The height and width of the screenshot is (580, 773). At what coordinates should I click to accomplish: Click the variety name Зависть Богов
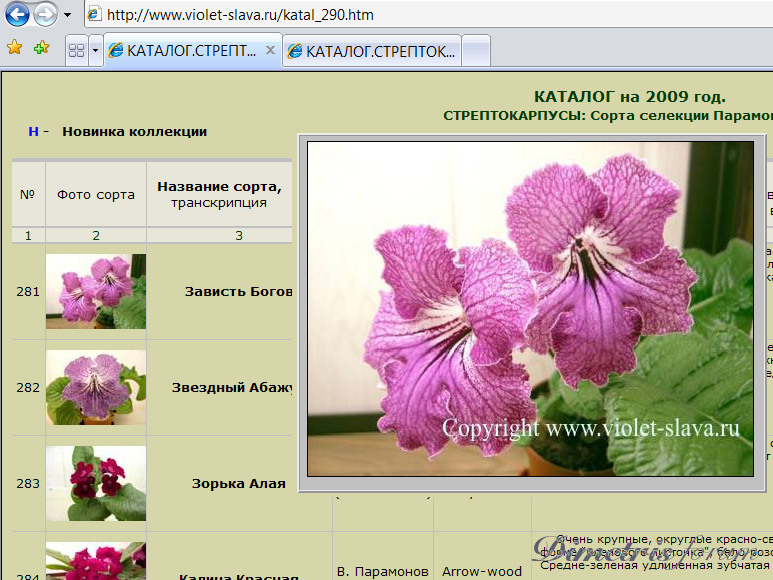[x=238, y=291]
